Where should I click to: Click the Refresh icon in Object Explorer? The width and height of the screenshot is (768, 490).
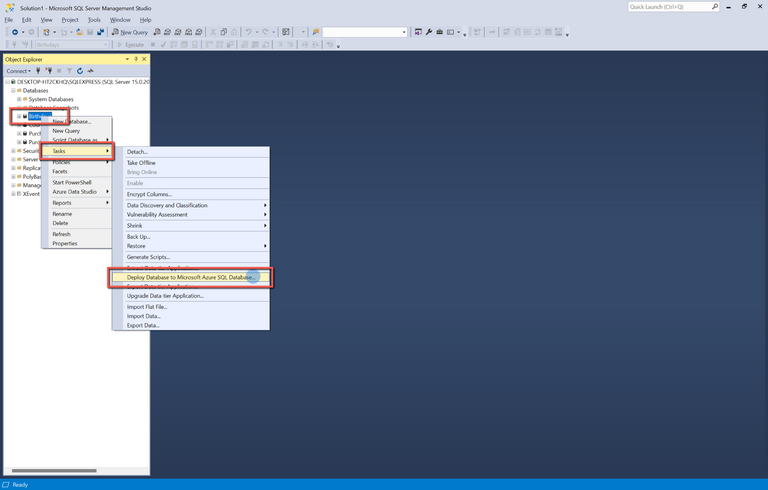80,71
